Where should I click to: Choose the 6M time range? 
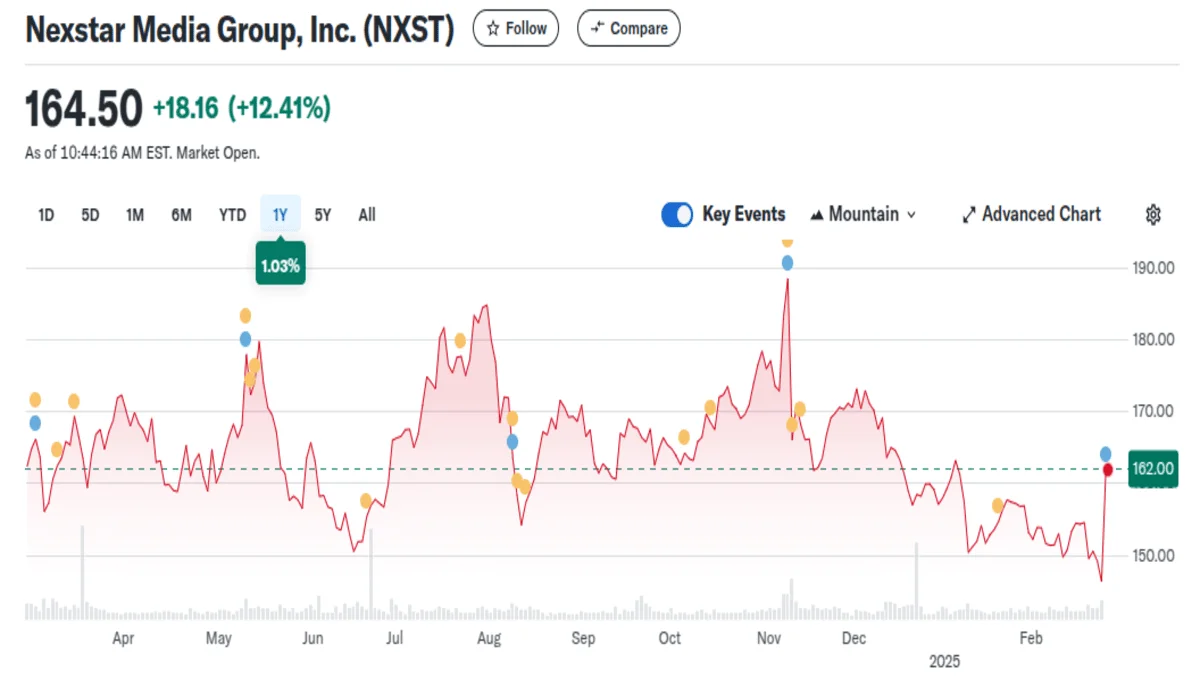(x=181, y=214)
